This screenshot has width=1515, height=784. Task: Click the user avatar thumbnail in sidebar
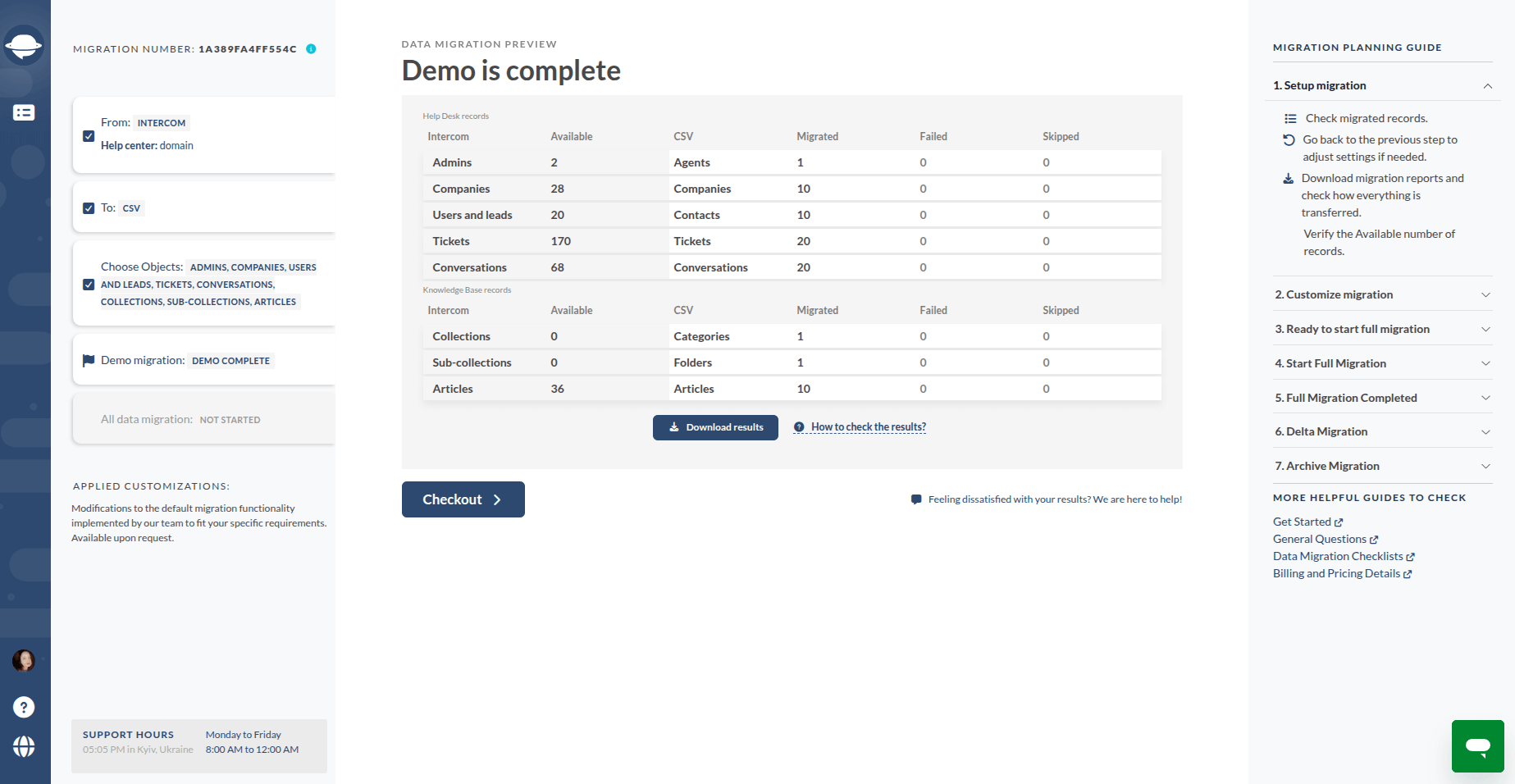coord(25,661)
